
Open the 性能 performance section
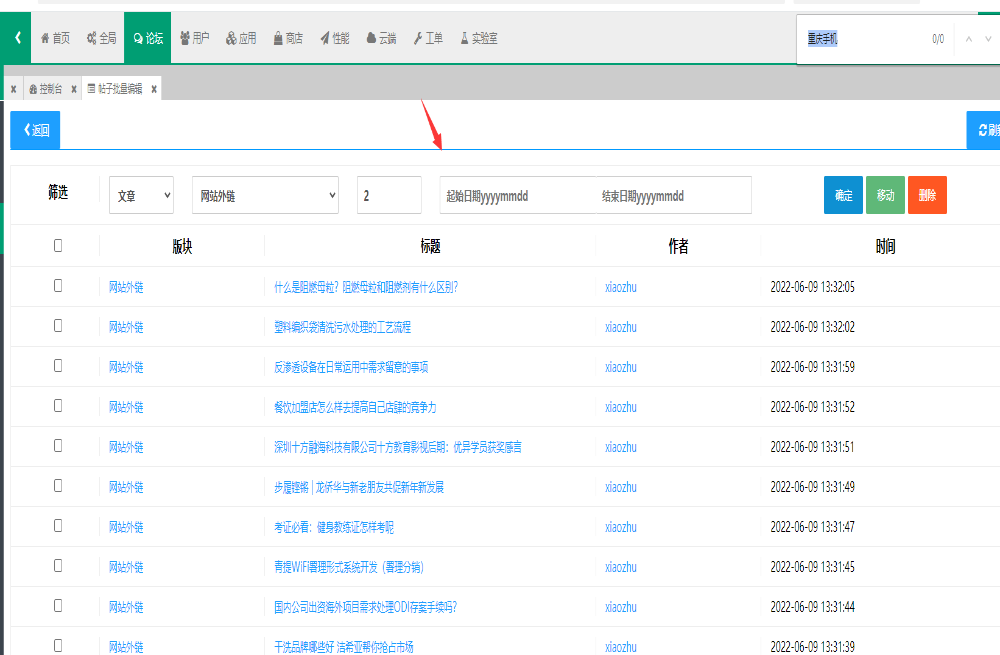pos(335,39)
